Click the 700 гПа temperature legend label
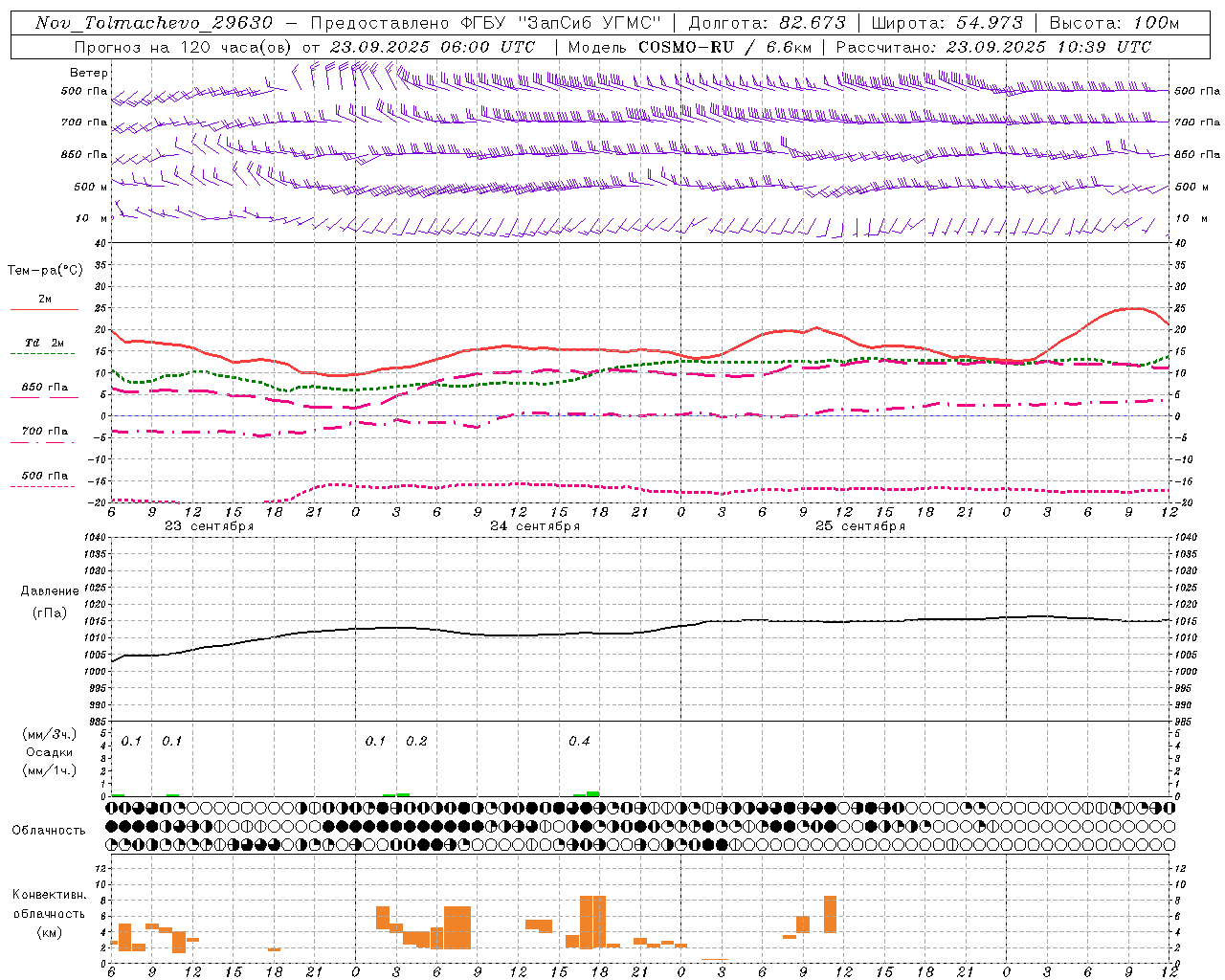 click(x=45, y=432)
